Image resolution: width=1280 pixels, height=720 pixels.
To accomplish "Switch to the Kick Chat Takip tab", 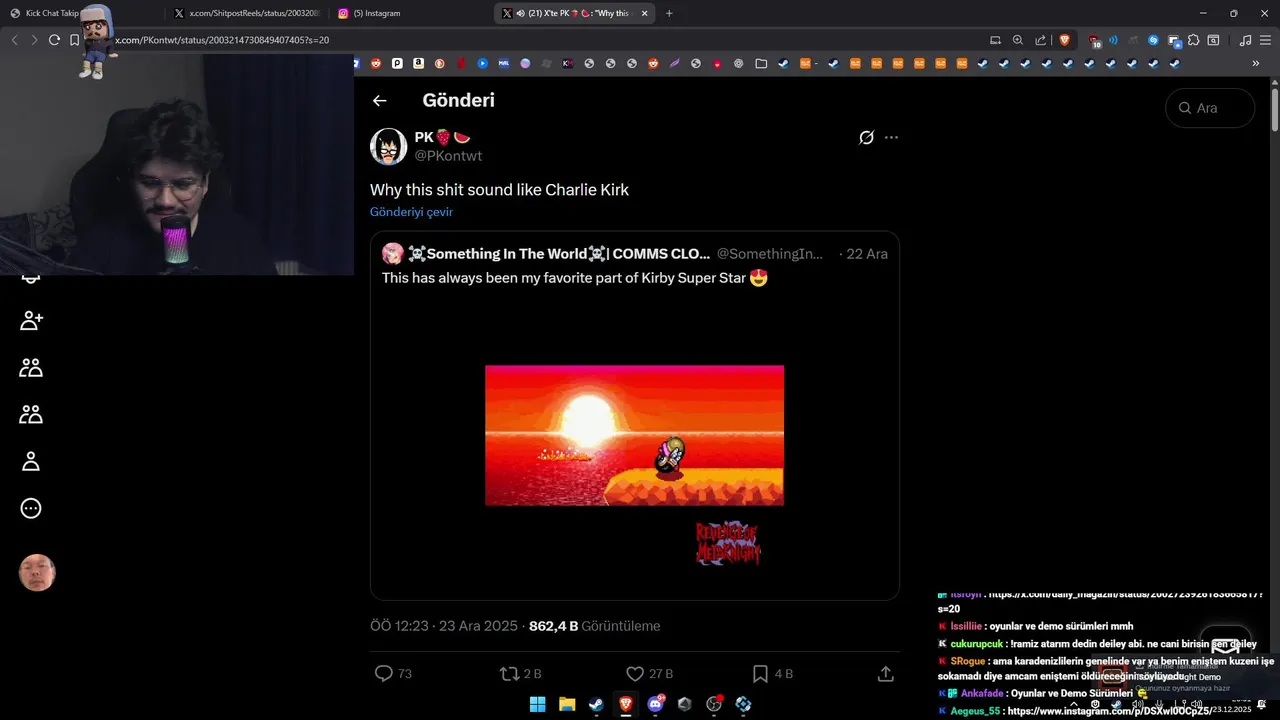I will [80, 13].
